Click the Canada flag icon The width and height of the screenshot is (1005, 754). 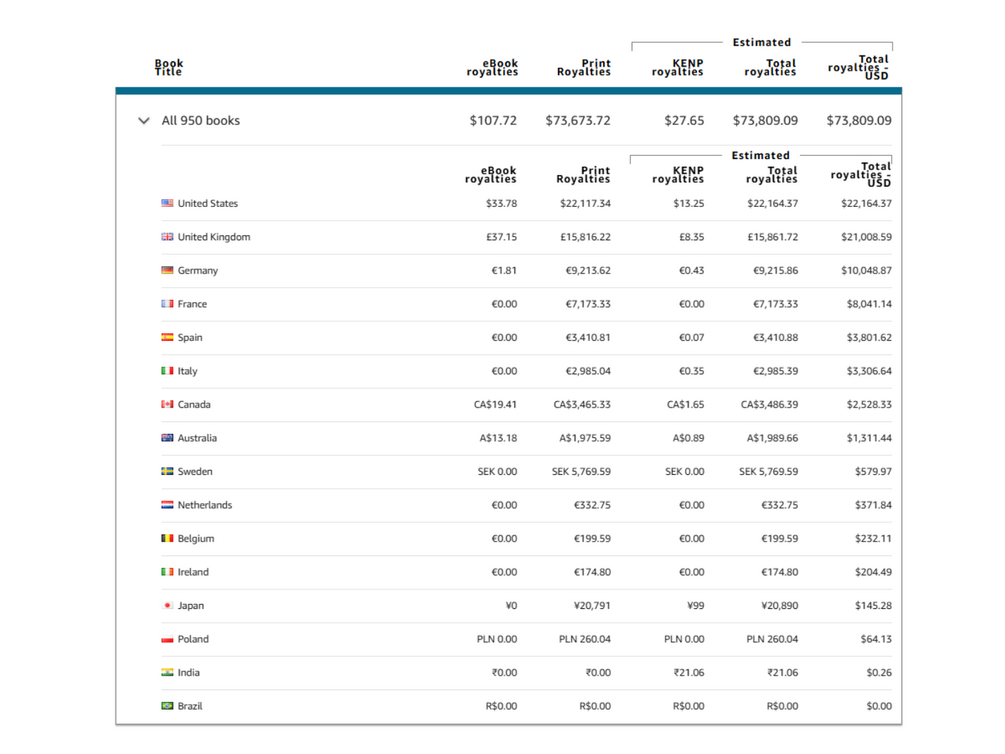pyautogui.click(x=167, y=404)
